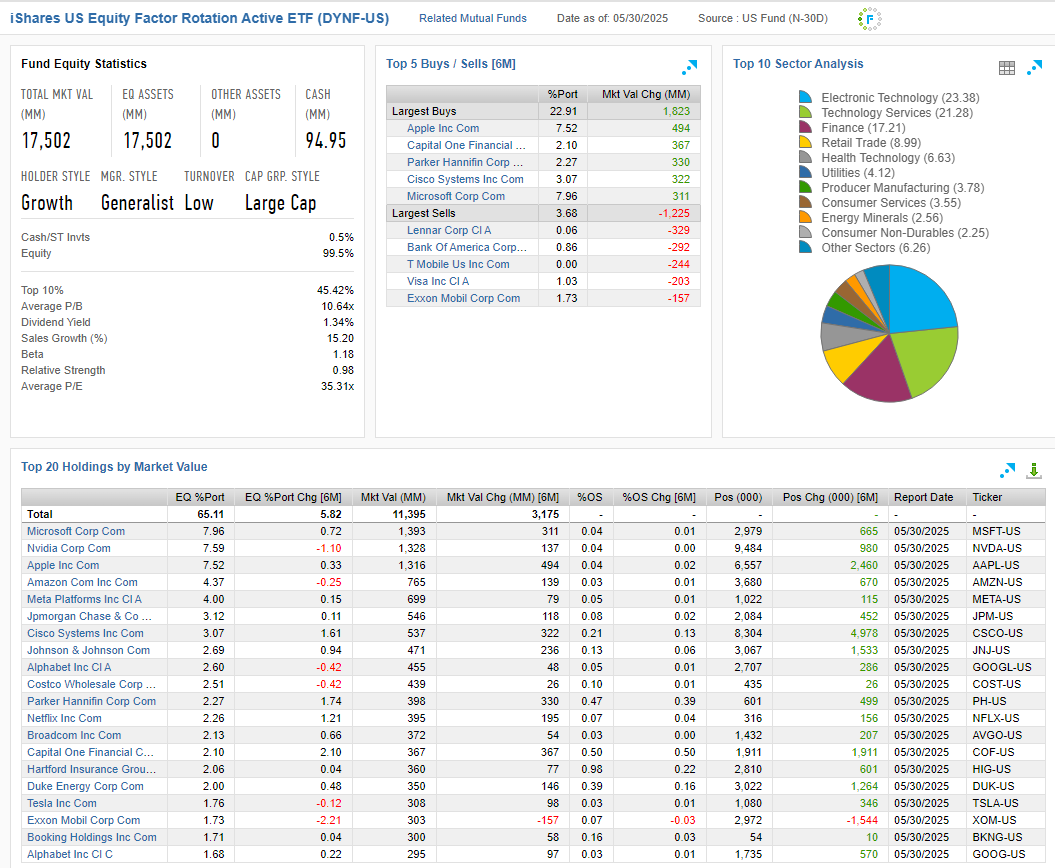Open T Mobile Us Inc Com link
The image size is (1055, 868).
tap(458, 264)
